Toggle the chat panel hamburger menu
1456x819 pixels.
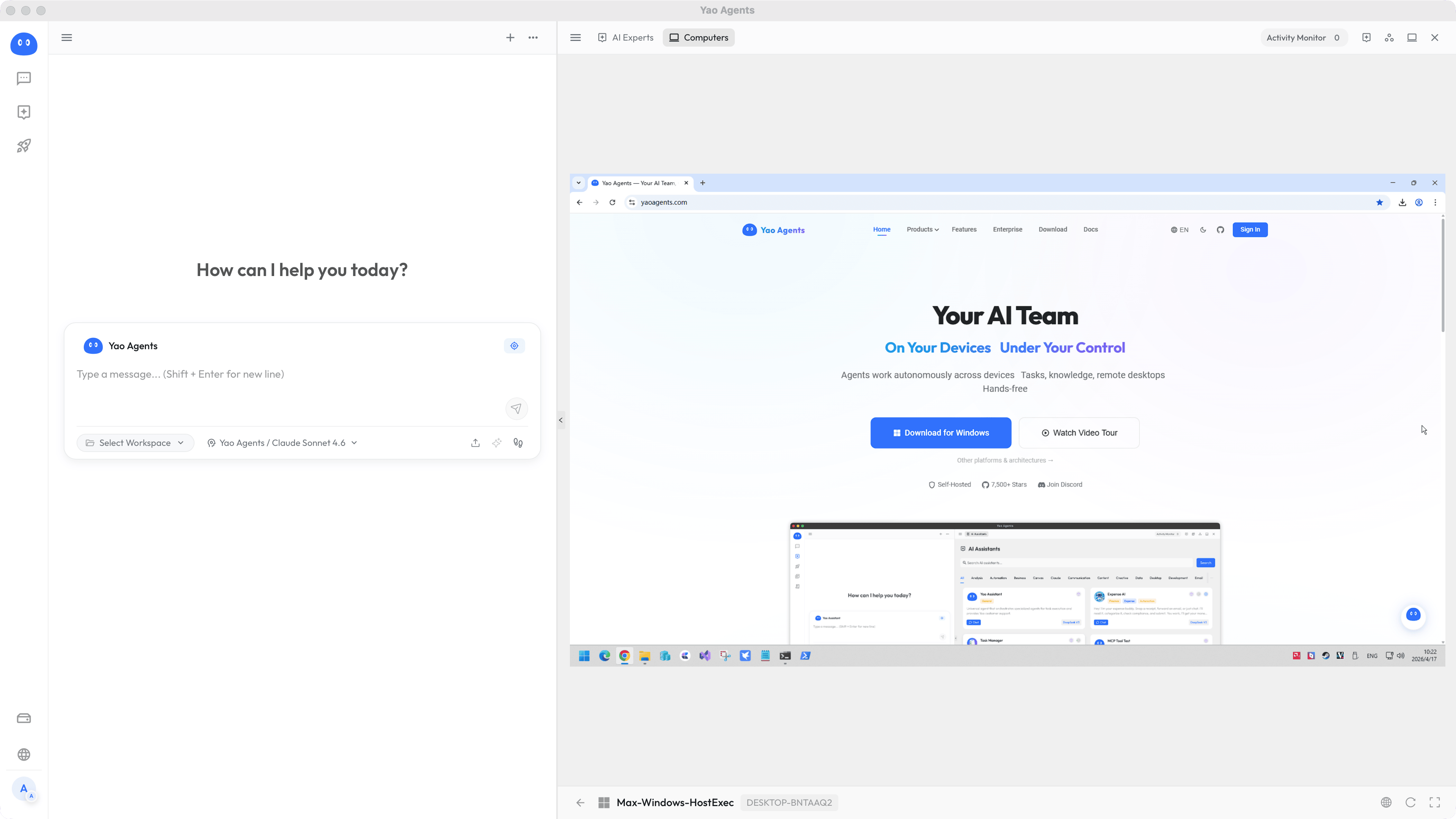(67, 37)
